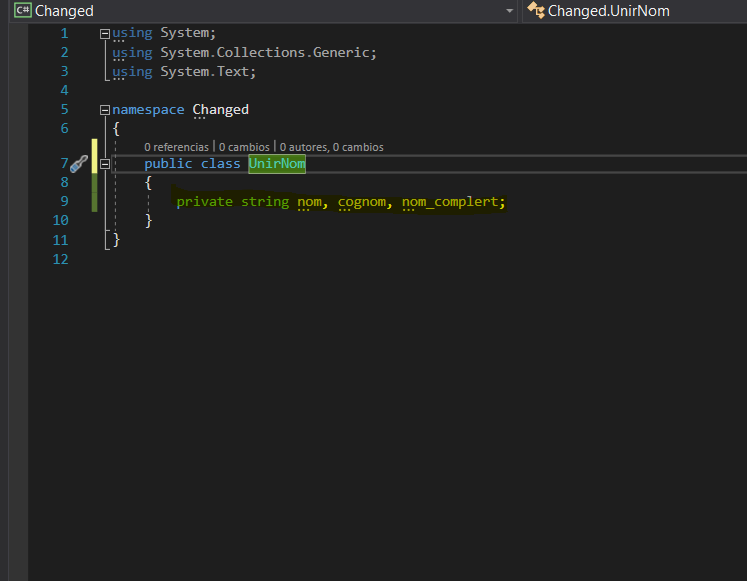Screen dimensions: 747x581
Task: Select line number 12 in gutter
Action: [x=60, y=259]
